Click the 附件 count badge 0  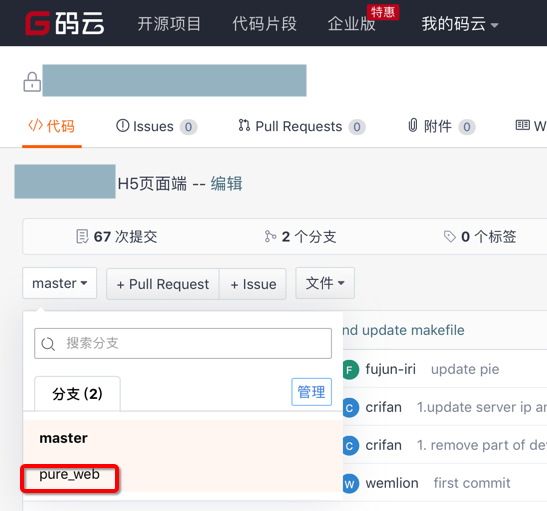[x=467, y=127]
